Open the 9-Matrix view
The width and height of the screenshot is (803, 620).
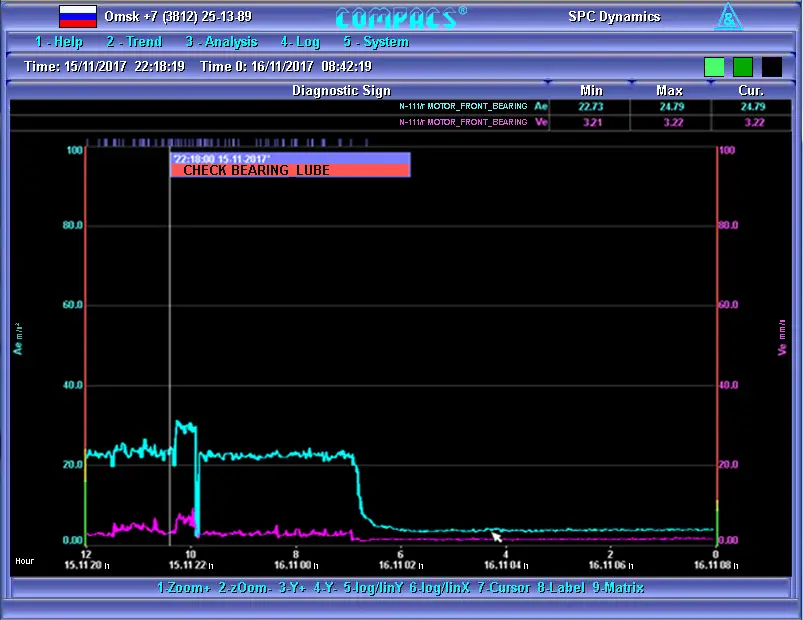coord(616,588)
